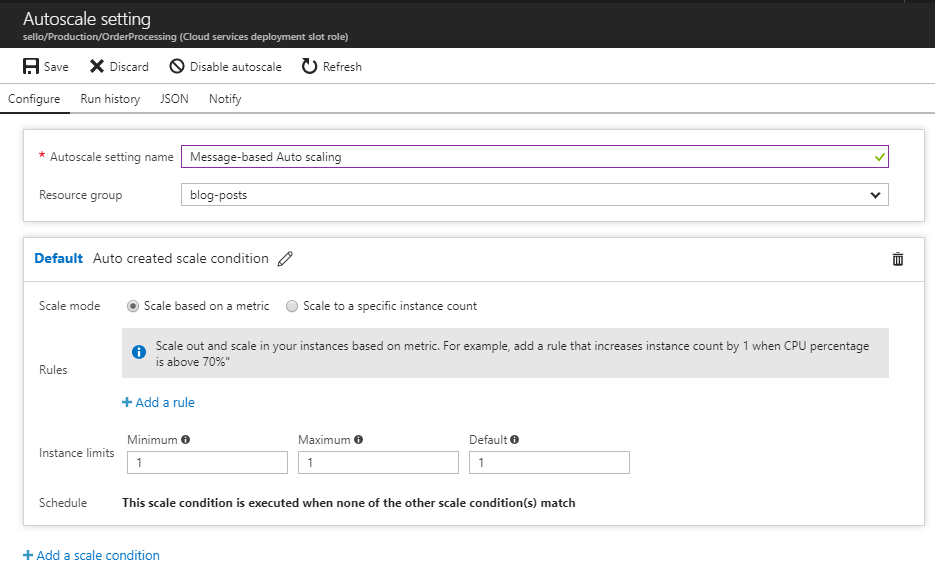The height and width of the screenshot is (579, 935).
Task: Click the Disable autoscale circle-slash icon
Action: [177, 66]
